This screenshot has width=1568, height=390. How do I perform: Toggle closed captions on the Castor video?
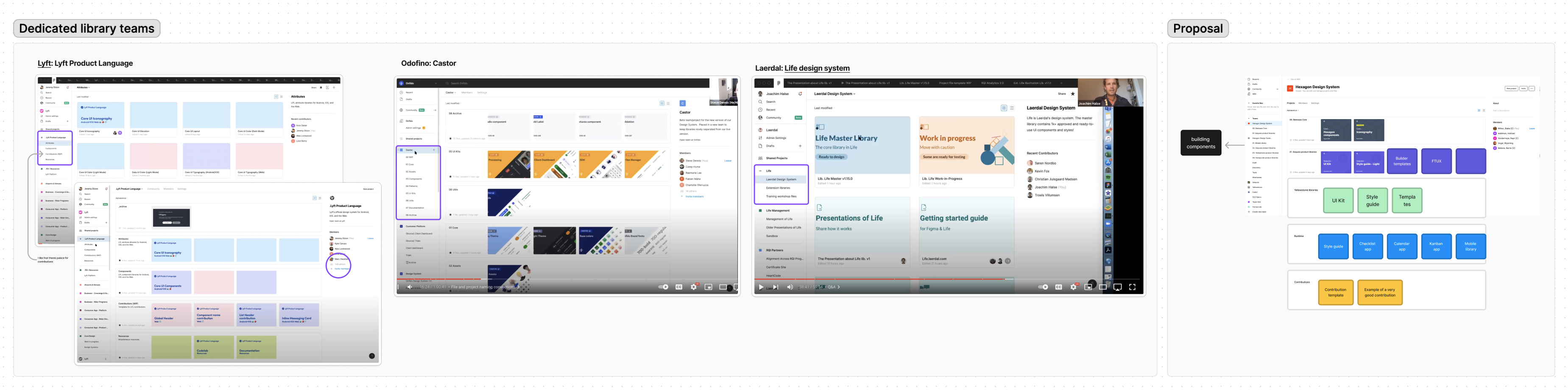click(x=679, y=287)
